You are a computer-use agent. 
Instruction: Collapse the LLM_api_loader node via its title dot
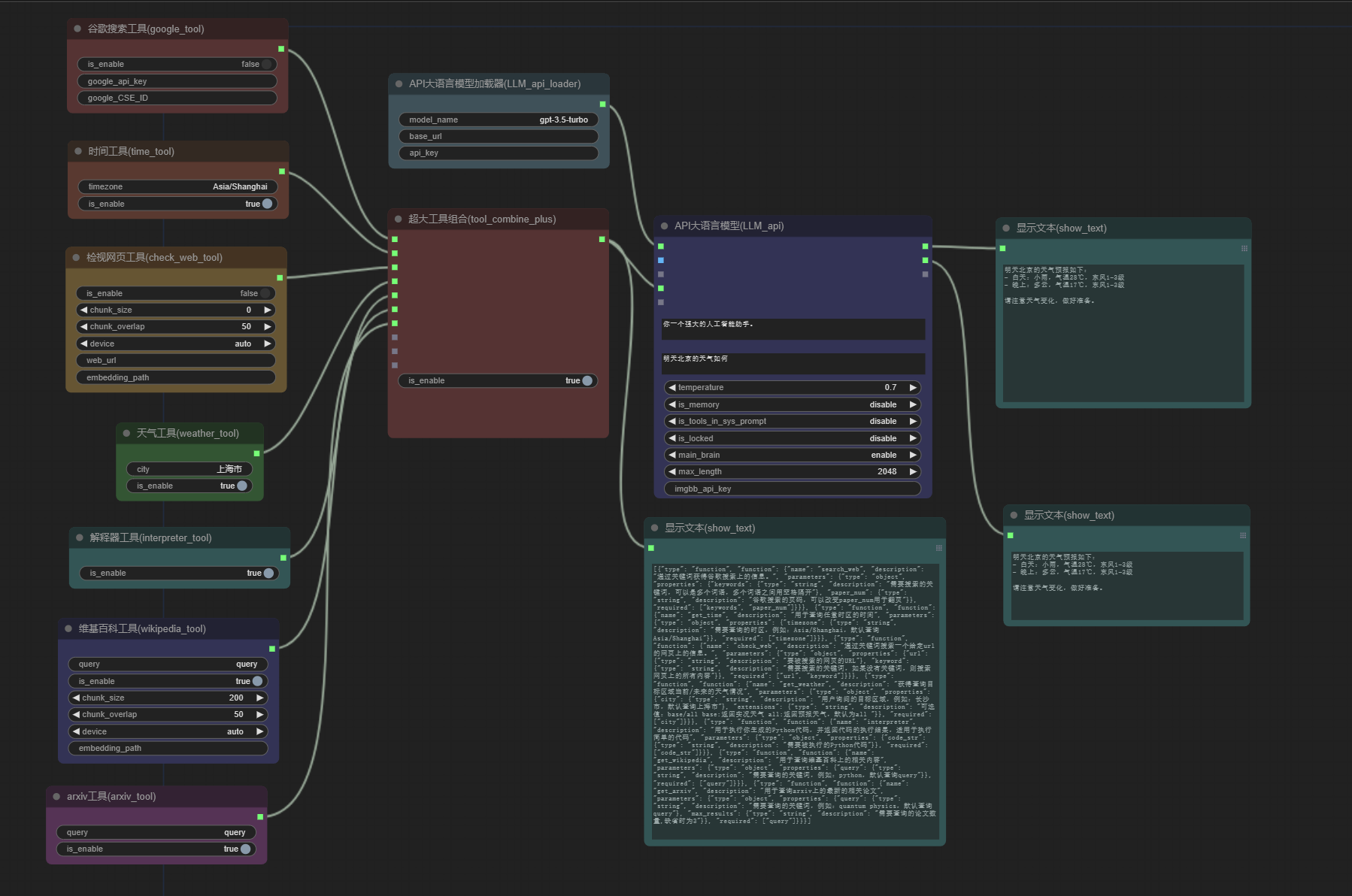(x=399, y=83)
